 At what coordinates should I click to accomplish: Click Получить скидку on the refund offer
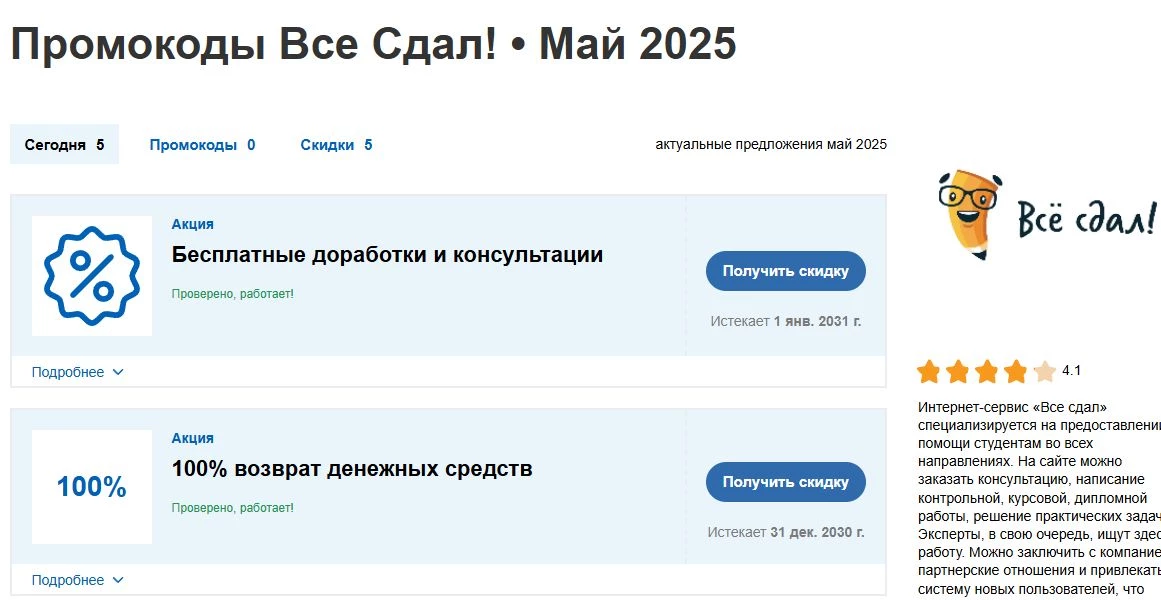coord(785,481)
